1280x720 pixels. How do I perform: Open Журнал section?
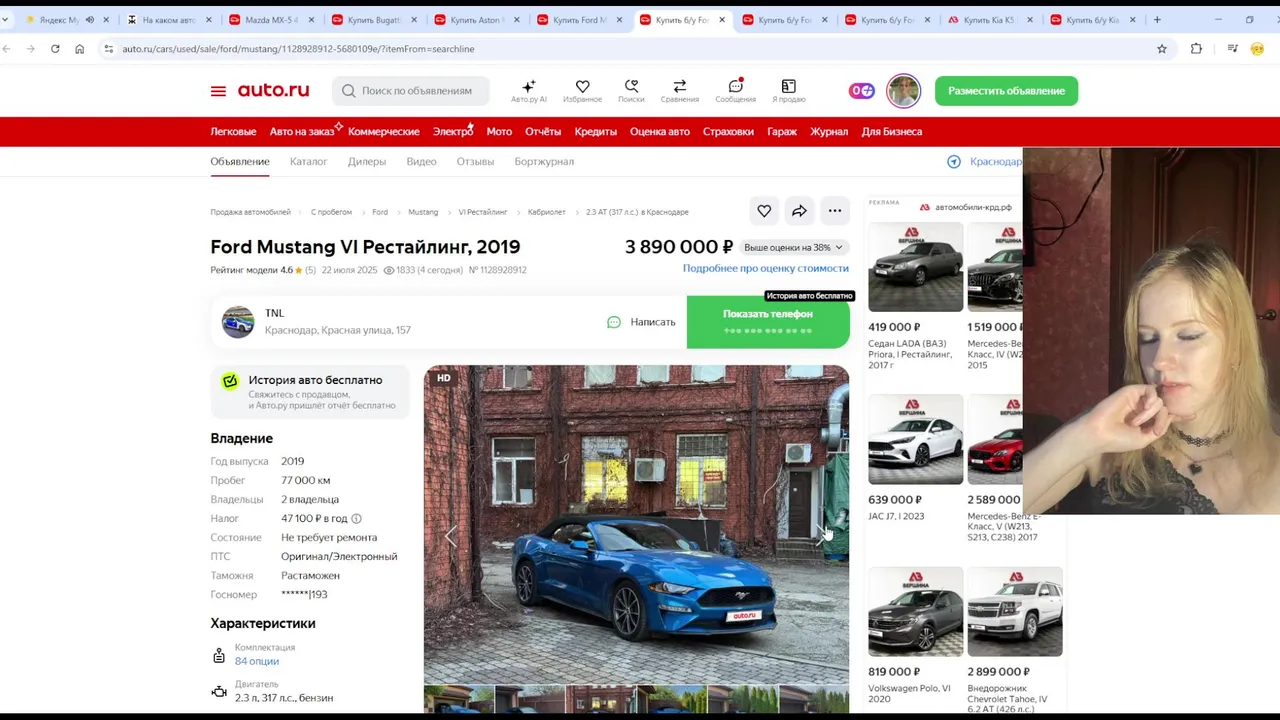click(x=829, y=132)
